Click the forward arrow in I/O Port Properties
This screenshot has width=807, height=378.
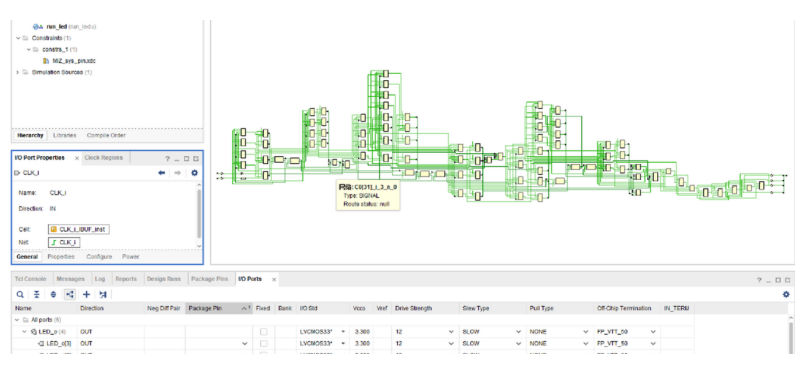[178, 173]
